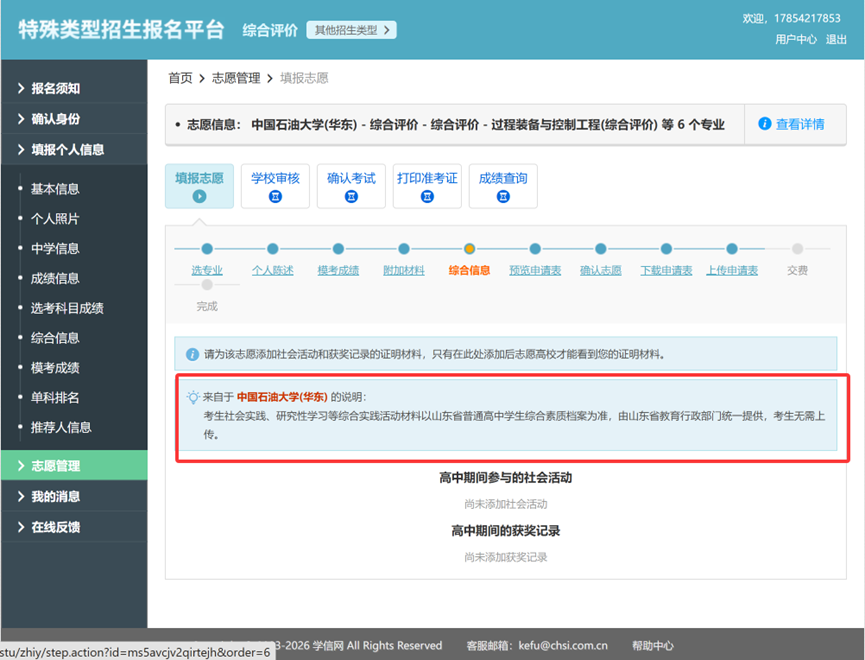Go to the 下载申请表 step link

coord(666,270)
